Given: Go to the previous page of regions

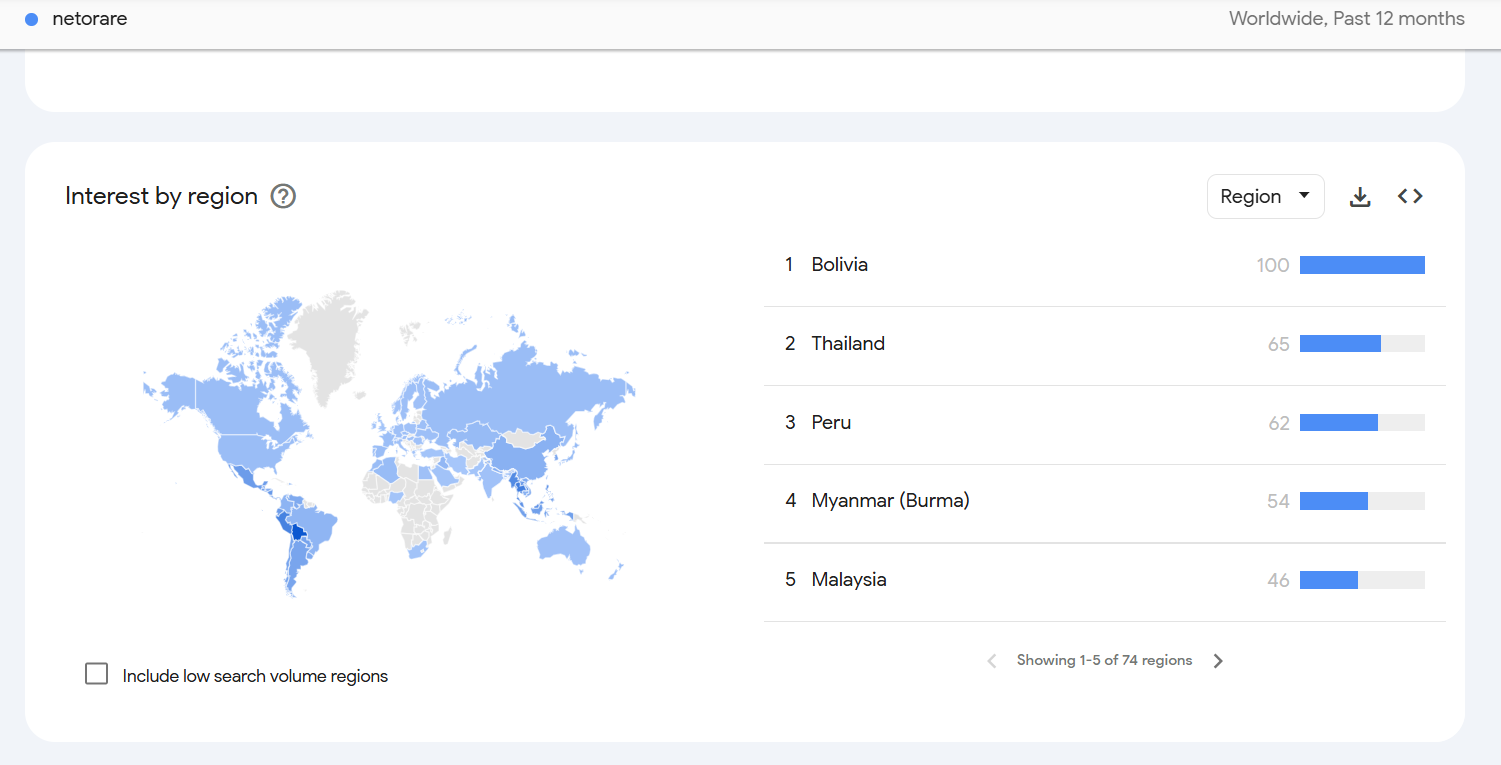Looking at the screenshot, I should point(992,661).
